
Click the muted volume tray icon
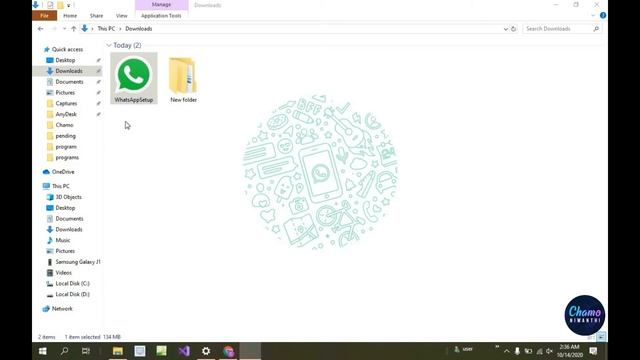click(x=549, y=351)
